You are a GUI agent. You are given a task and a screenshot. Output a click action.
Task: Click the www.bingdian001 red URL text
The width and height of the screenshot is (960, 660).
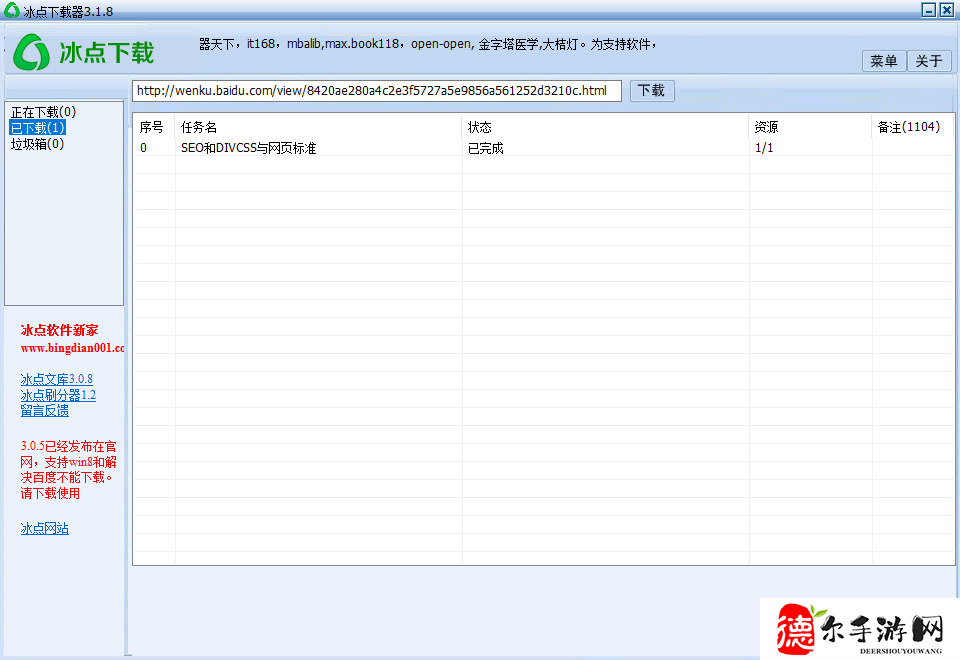72,348
